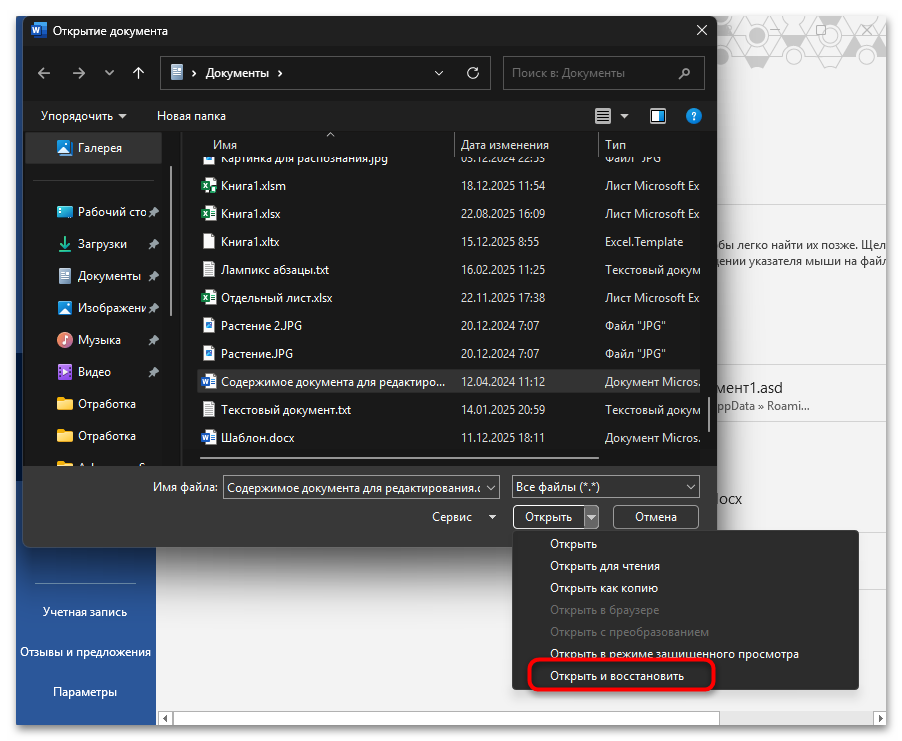902x741 pixels.
Task: Select Открыть как копию menu item
Action: [603, 588]
